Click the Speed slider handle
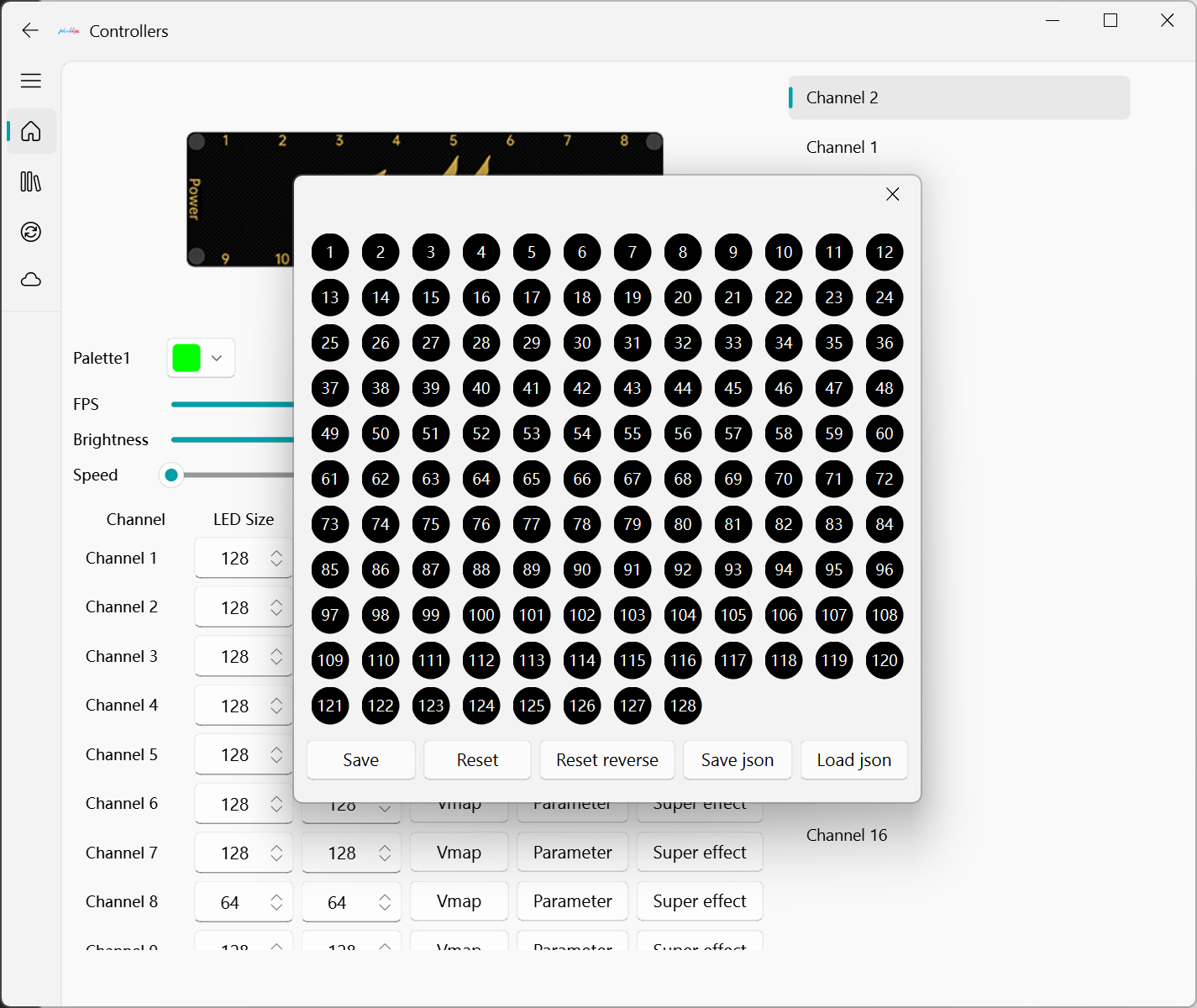1197x1008 pixels. pos(171,475)
